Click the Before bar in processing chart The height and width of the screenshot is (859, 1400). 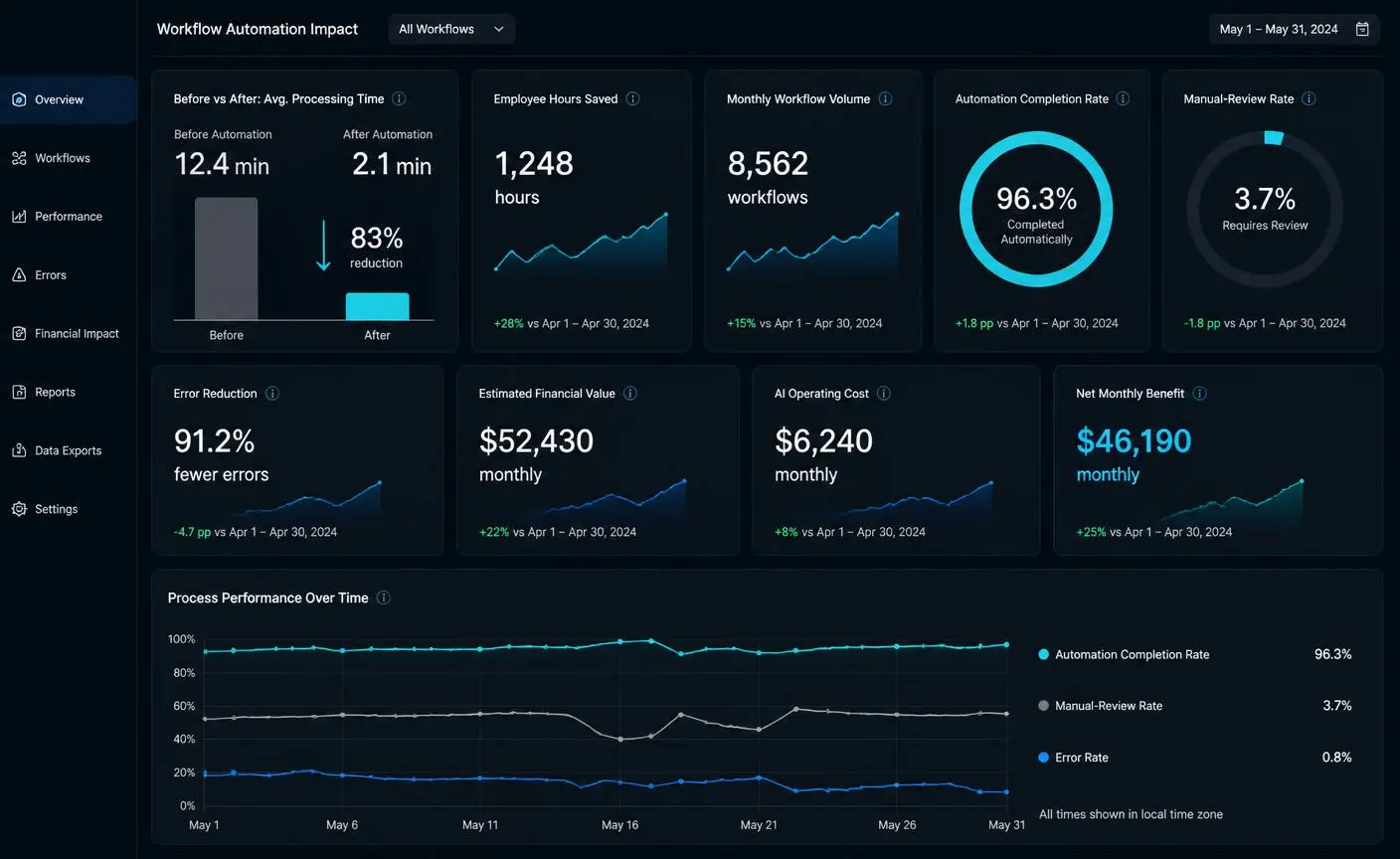(226, 258)
